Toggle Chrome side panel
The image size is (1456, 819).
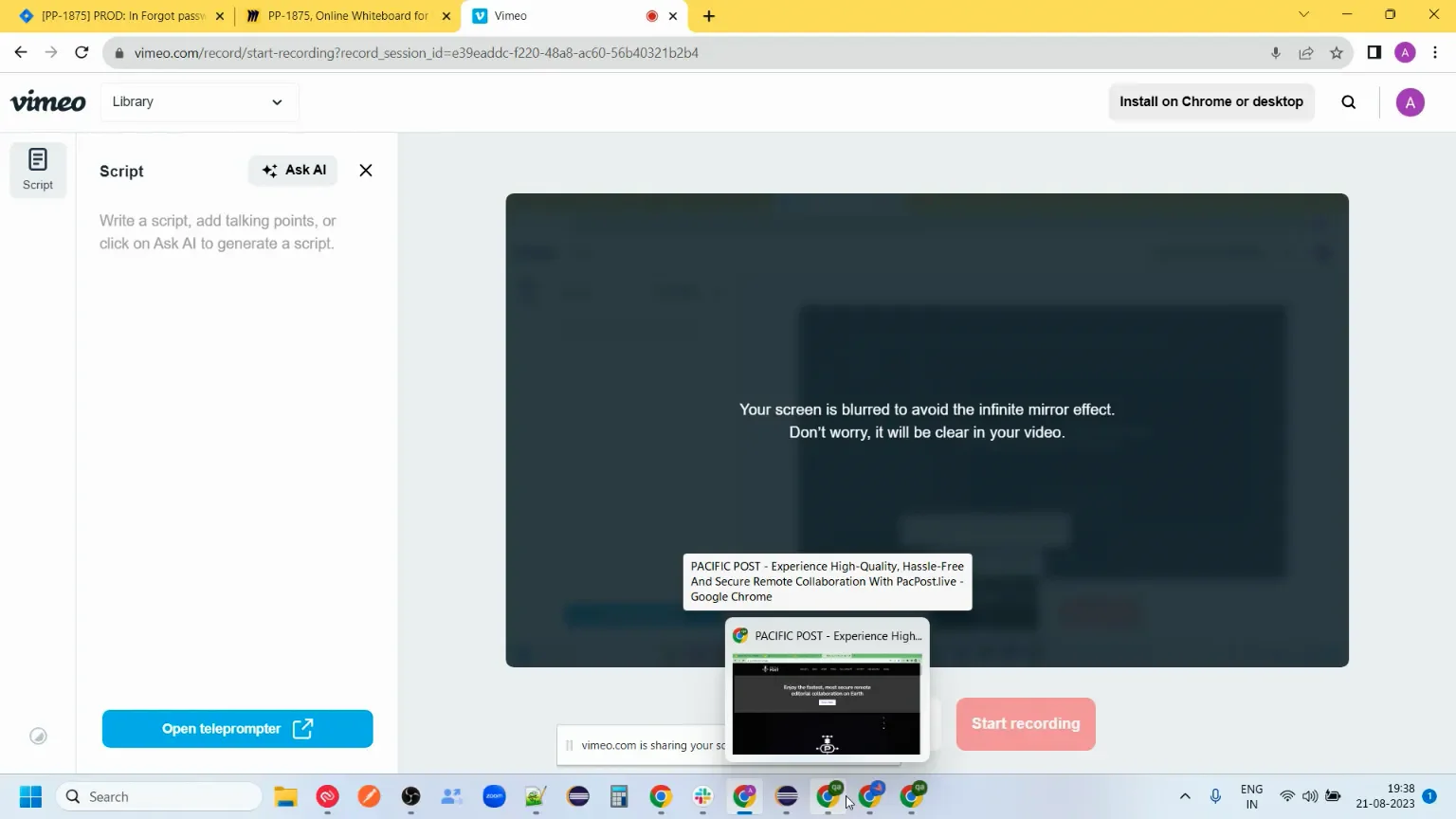click(1374, 53)
